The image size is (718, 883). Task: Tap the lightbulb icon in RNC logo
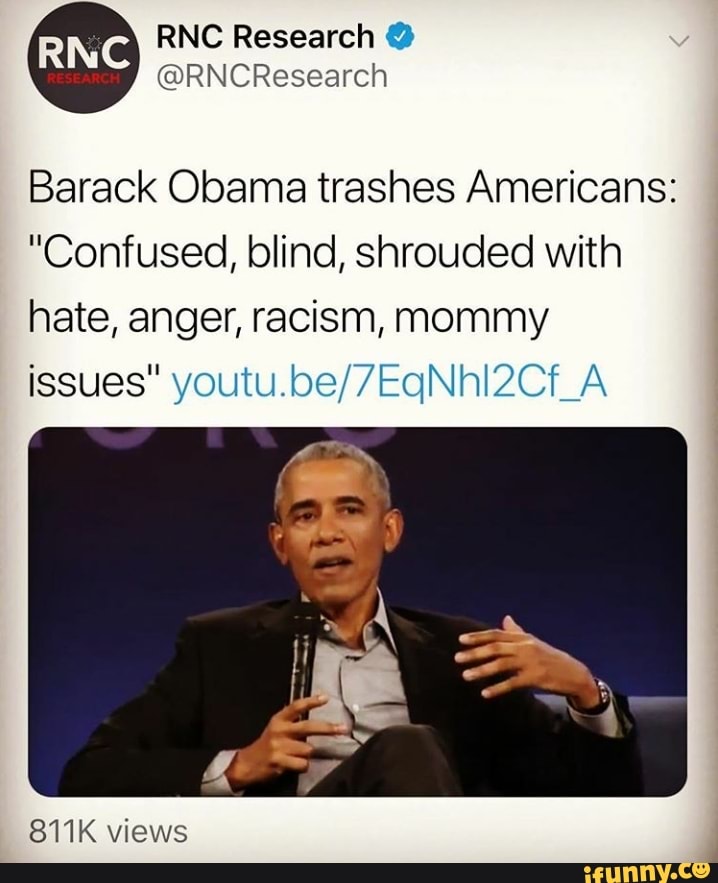click(x=94, y=42)
